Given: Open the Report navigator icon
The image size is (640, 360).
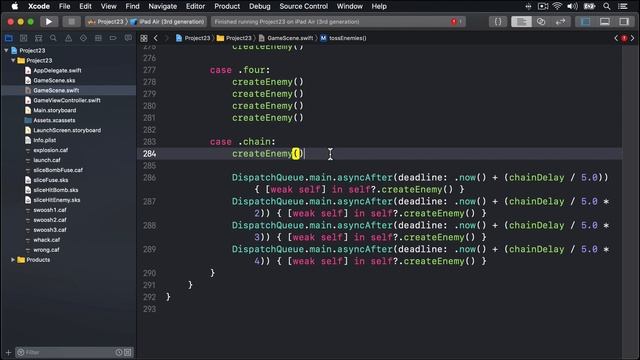Looking at the screenshot, I should point(128,38).
